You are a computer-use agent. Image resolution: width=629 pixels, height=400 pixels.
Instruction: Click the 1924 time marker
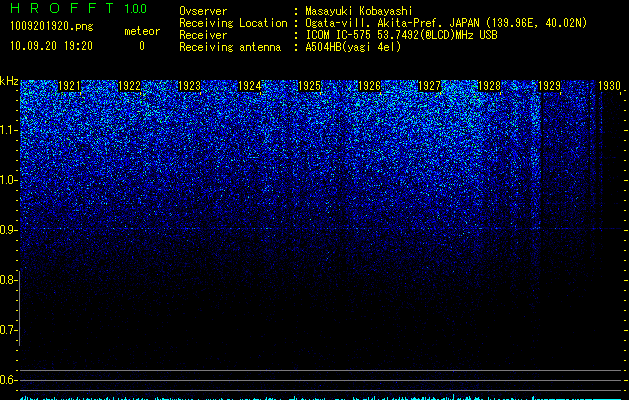(250, 86)
